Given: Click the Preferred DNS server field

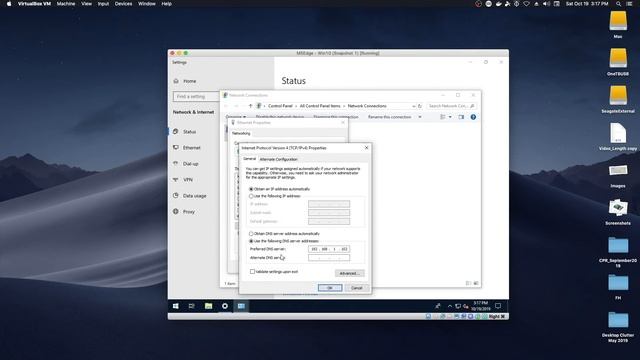Looking at the screenshot, I should pyautogui.click(x=329, y=249).
